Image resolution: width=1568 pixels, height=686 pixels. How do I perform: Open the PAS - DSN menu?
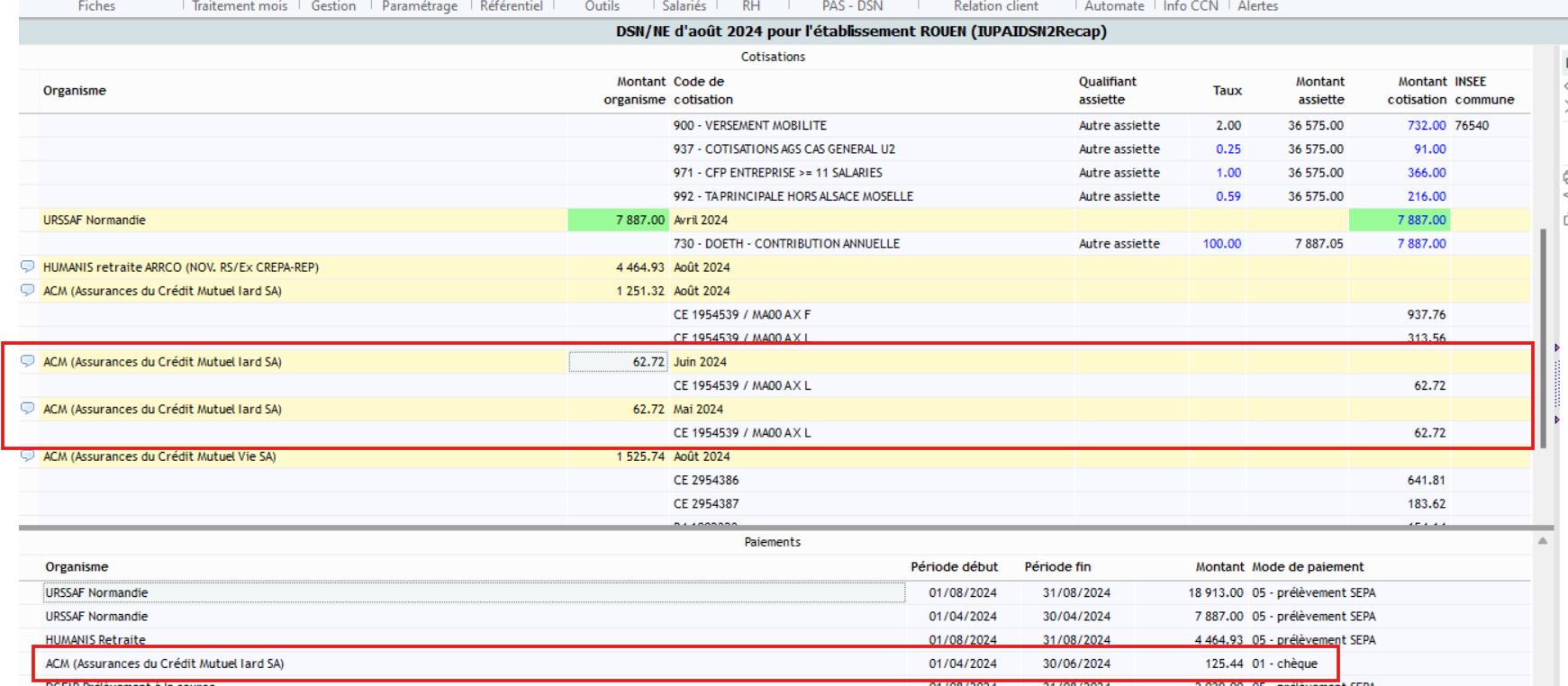852,6
